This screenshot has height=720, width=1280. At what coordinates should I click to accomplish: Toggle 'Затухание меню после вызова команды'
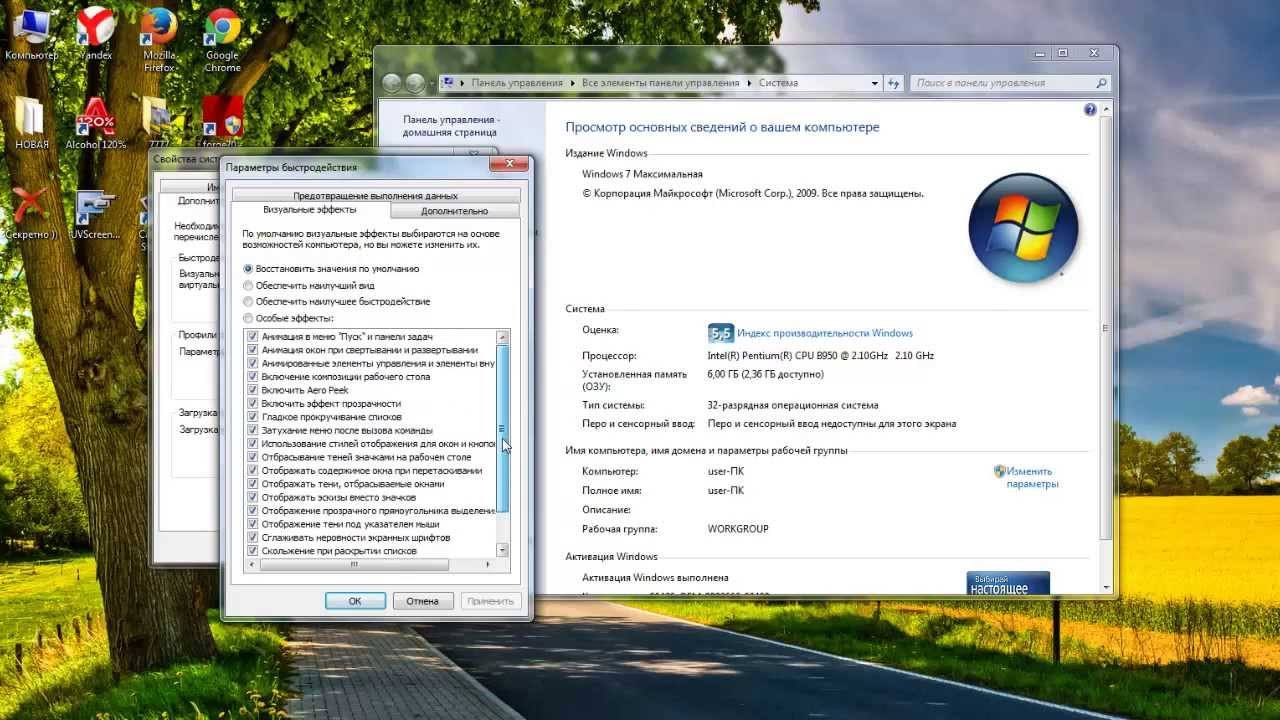(x=253, y=430)
